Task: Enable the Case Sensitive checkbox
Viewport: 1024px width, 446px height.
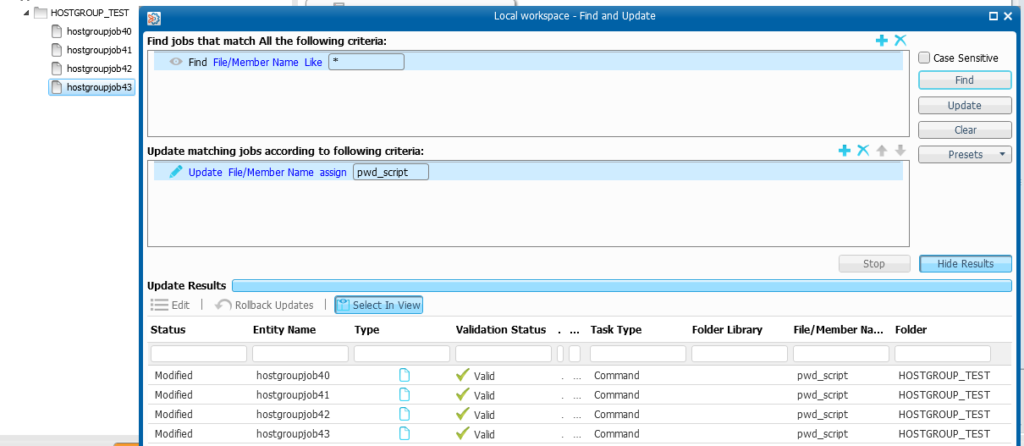Action: (924, 58)
